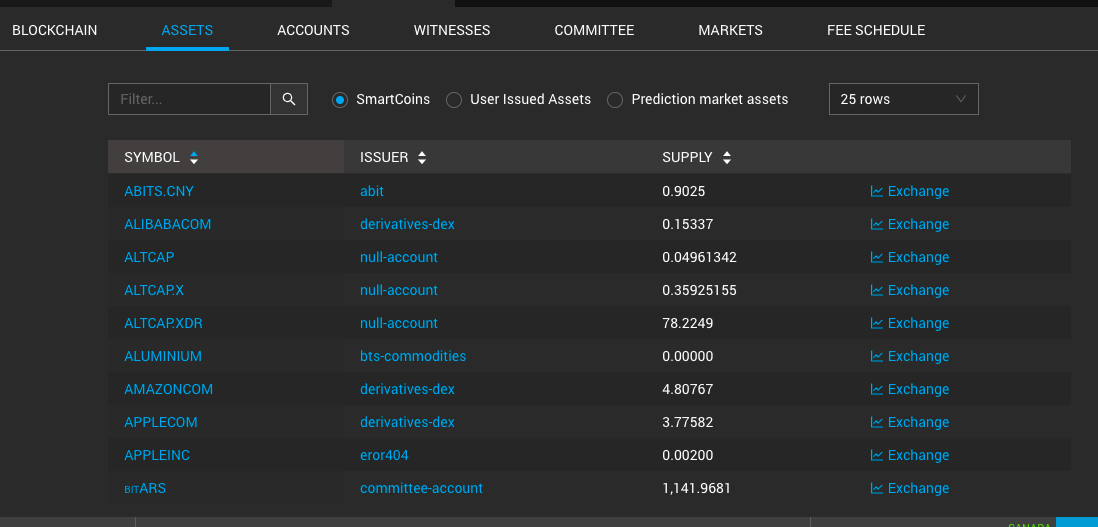The width and height of the screenshot is (1098, 527).
Task: Open bitARS asset link
Action: tap(145, 488)
